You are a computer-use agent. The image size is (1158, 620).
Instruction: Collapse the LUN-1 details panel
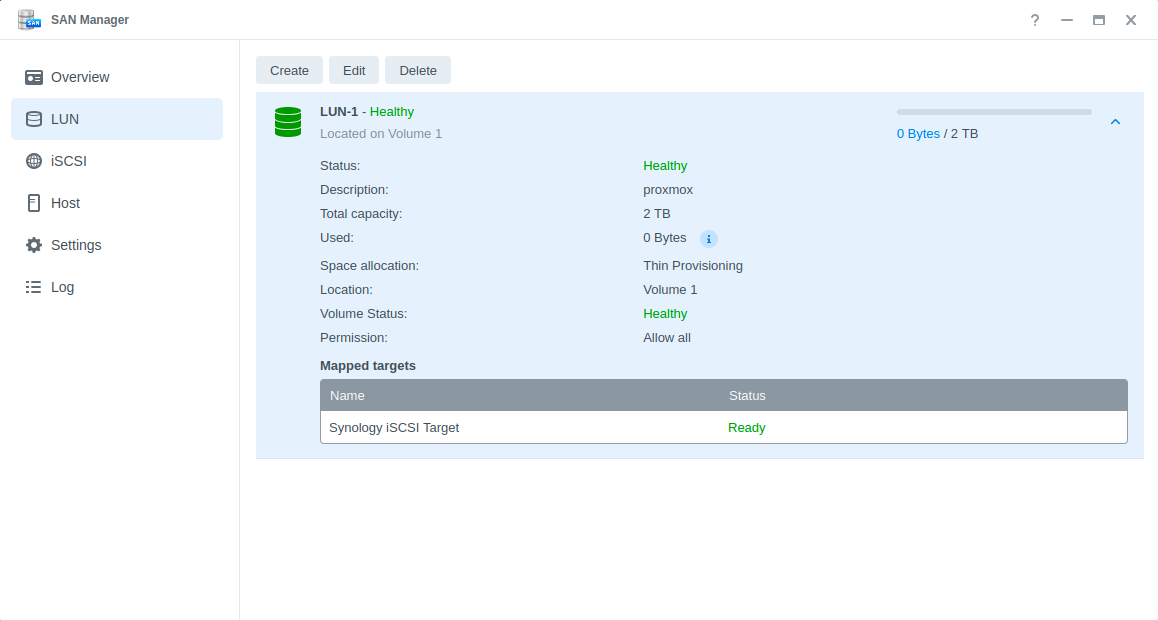click(x=1116, y=122)
